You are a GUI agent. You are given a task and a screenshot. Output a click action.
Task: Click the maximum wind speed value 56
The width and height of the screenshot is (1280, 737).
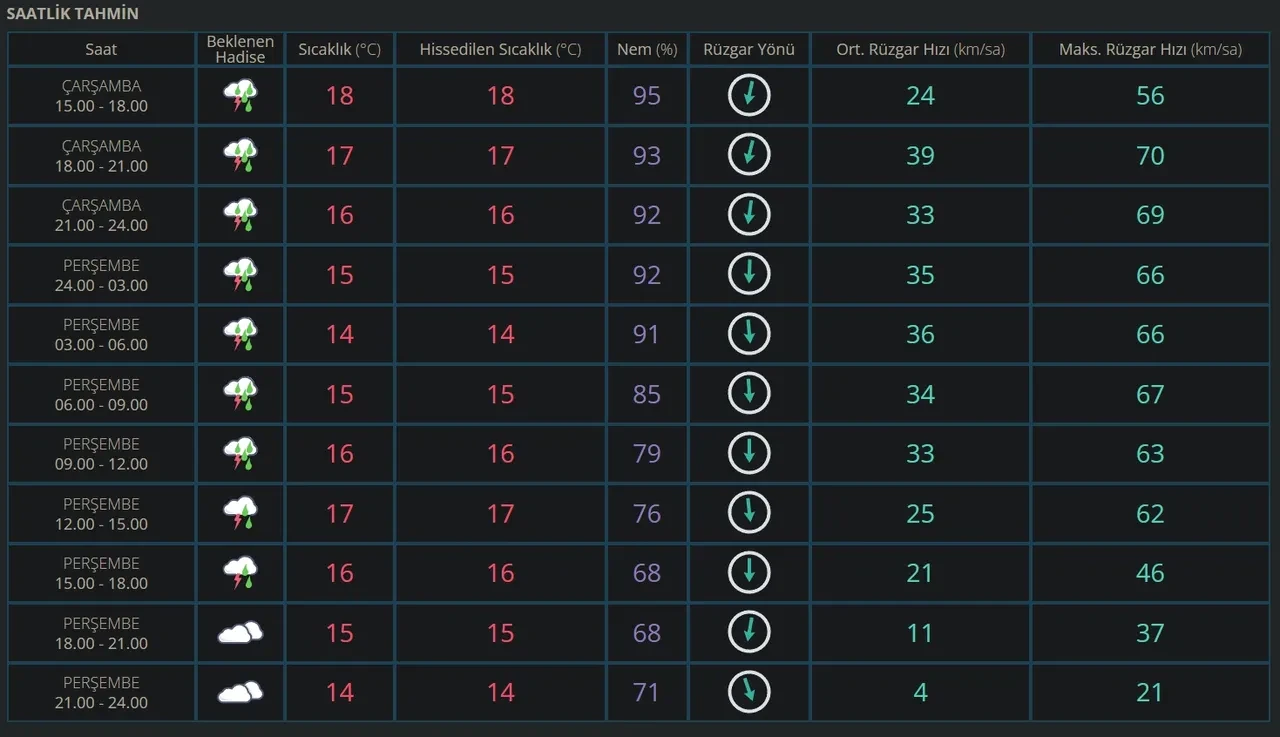(1150, 96)
